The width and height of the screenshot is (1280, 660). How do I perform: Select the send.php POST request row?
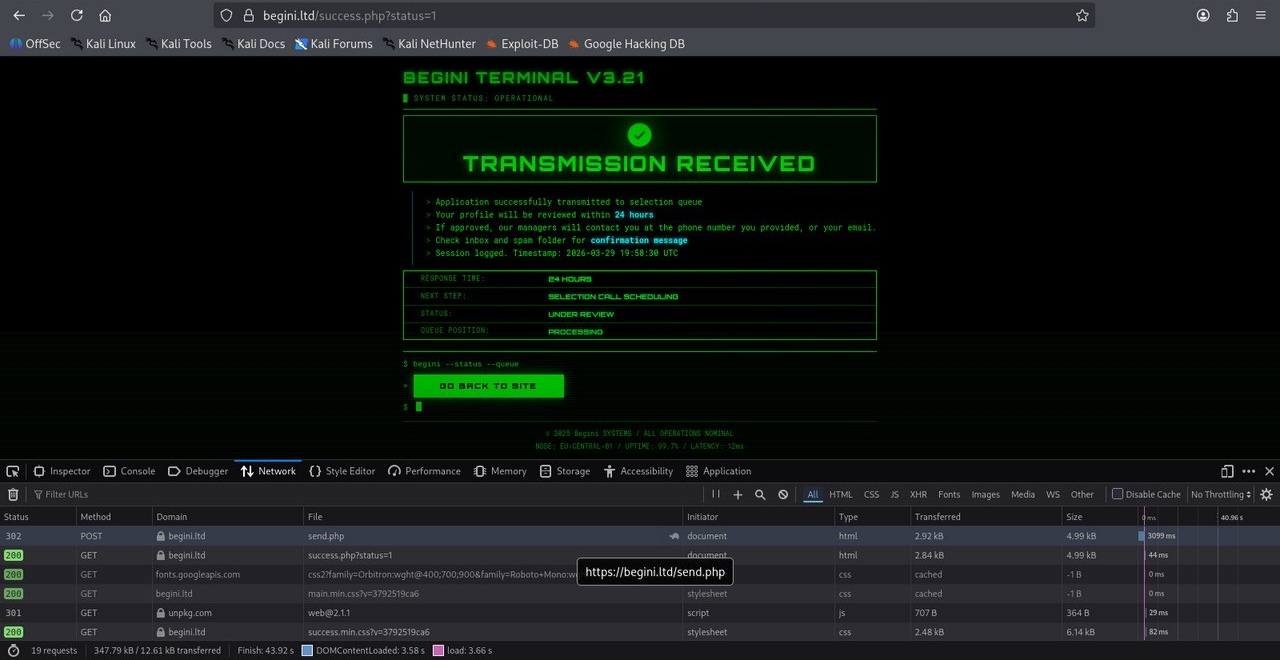click(640, 536)
